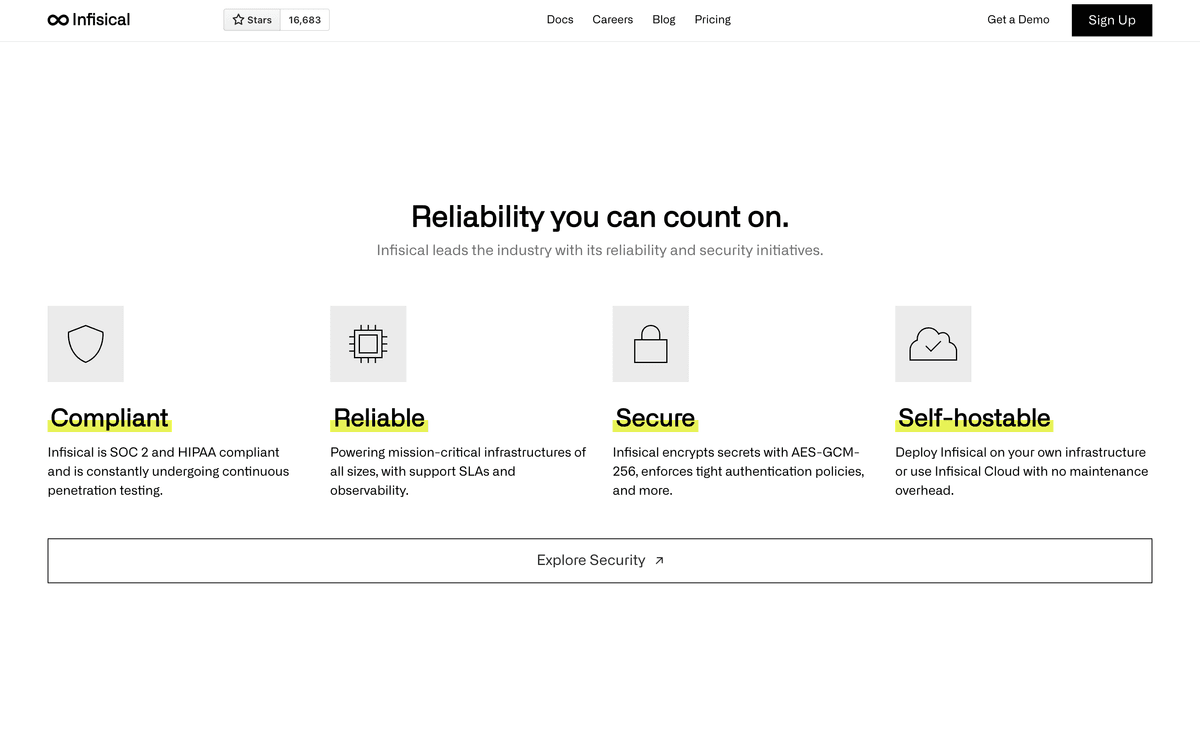Click the Get a Demo link
This screenshot has height=749, width=1200.
point(1018,20)
